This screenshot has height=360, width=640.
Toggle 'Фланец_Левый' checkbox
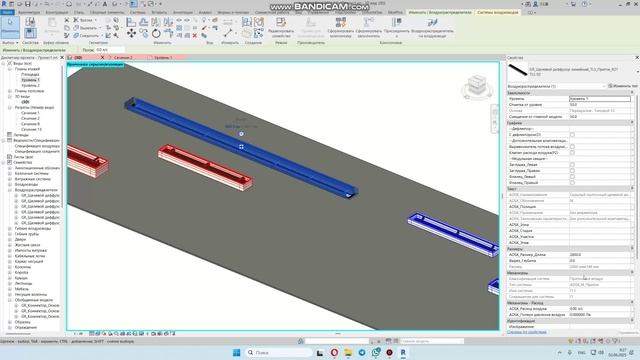572,177
